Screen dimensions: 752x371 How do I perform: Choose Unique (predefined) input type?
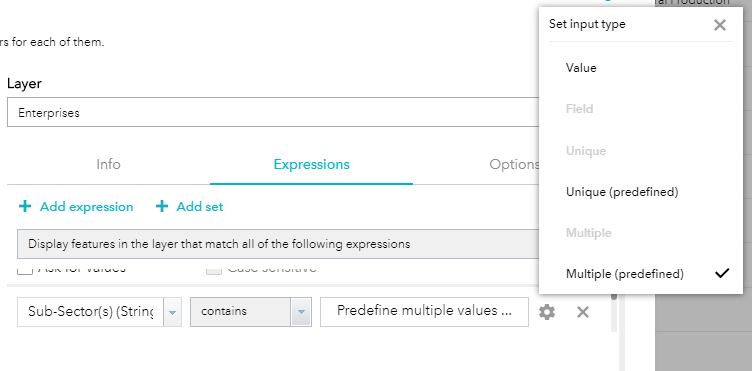tap(622, 192)
